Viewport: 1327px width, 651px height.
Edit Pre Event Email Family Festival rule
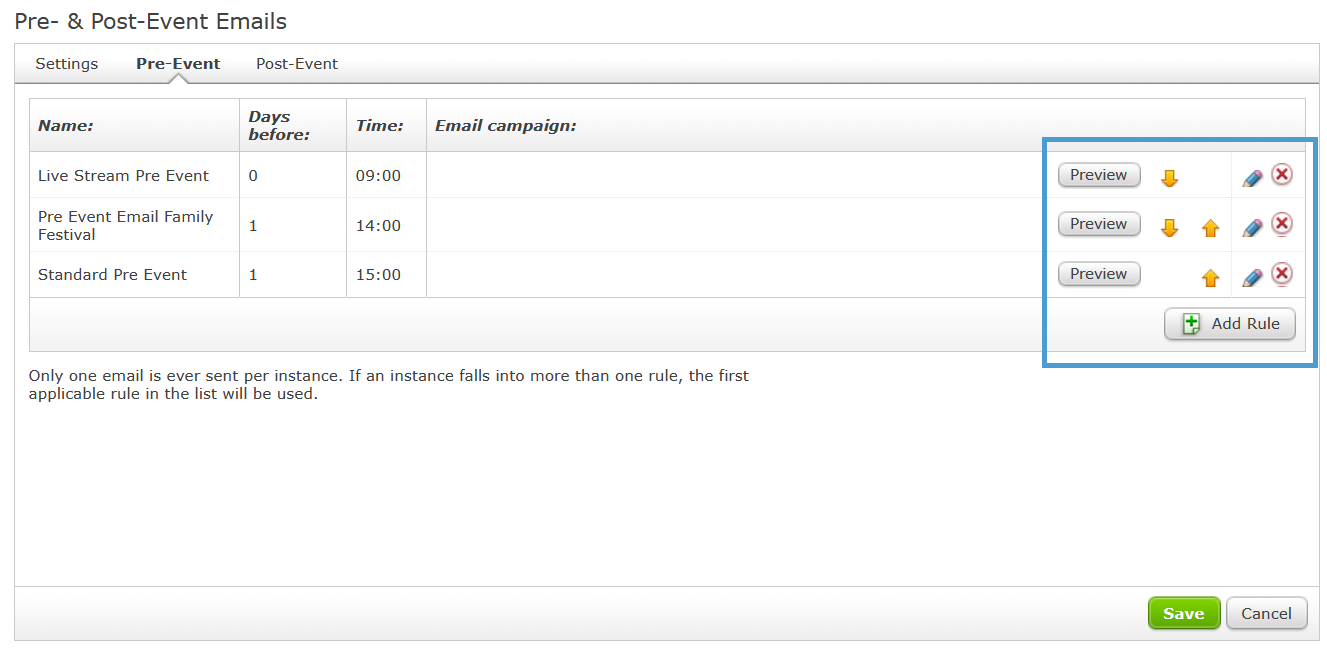[1252, 228]
